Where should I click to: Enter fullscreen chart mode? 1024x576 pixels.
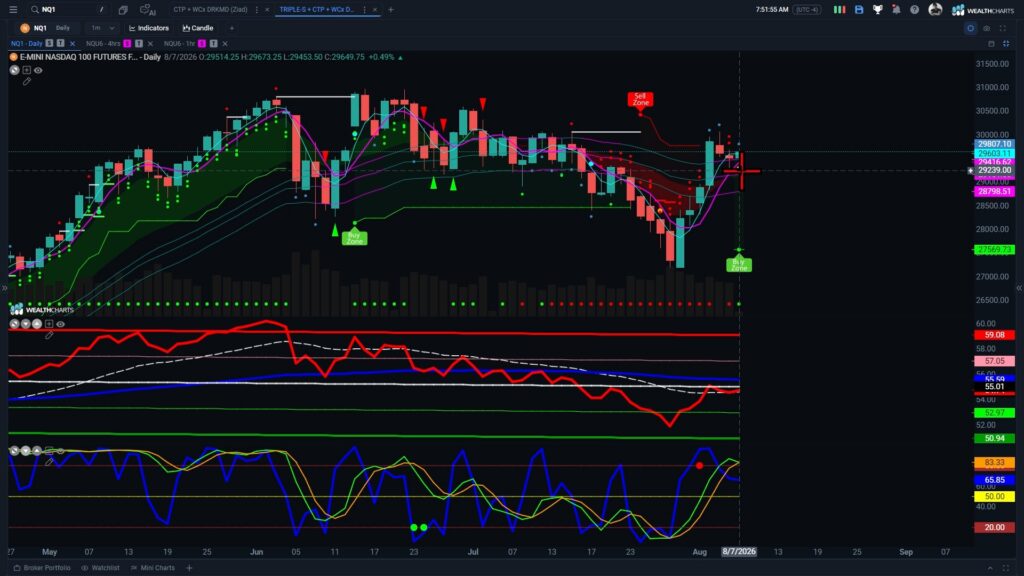coord(1003,28)
